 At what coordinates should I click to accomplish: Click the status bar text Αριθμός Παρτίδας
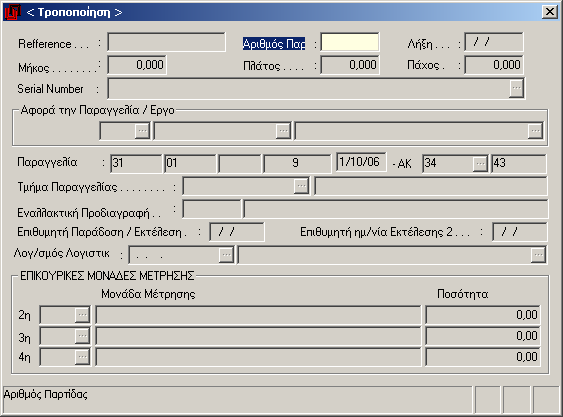[x=46, y=394]
